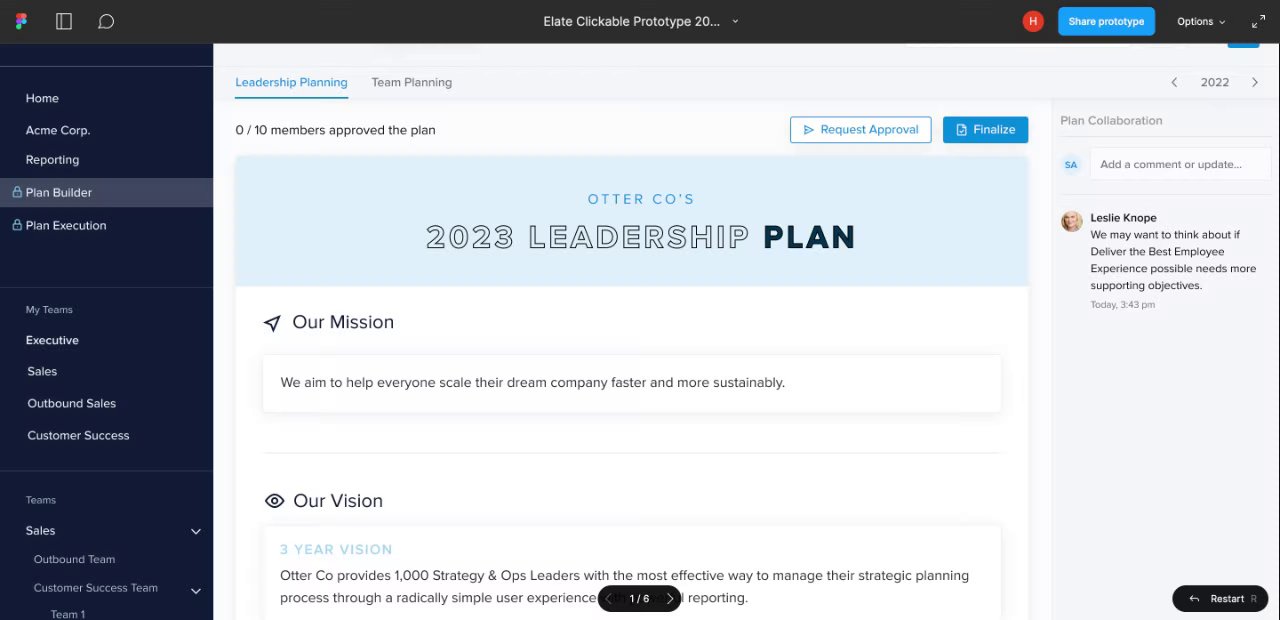Viewport: 1280px width, 620px height.
Task: Enter fullscreen with the expand arrows icon
Action: coord(1258,21)
